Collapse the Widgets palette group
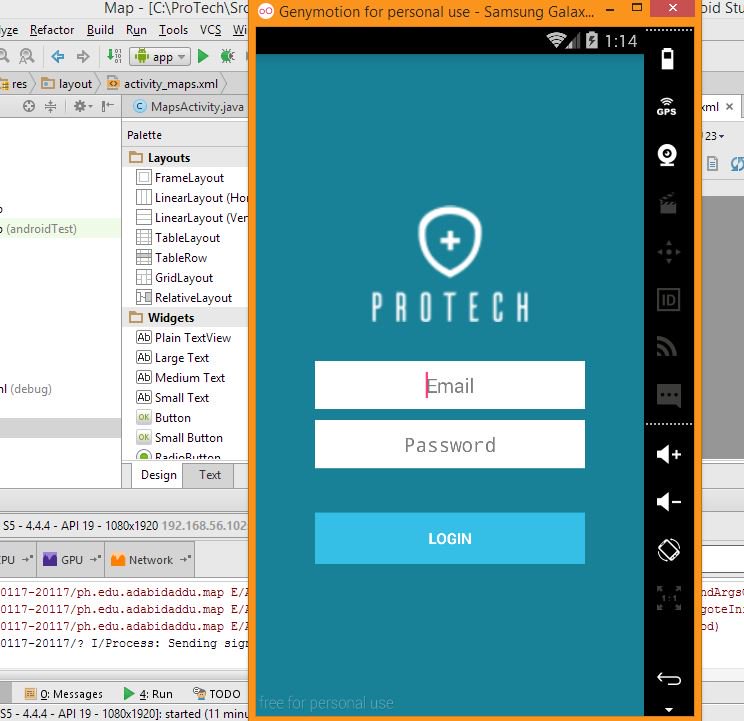 (x=185, y=317)
